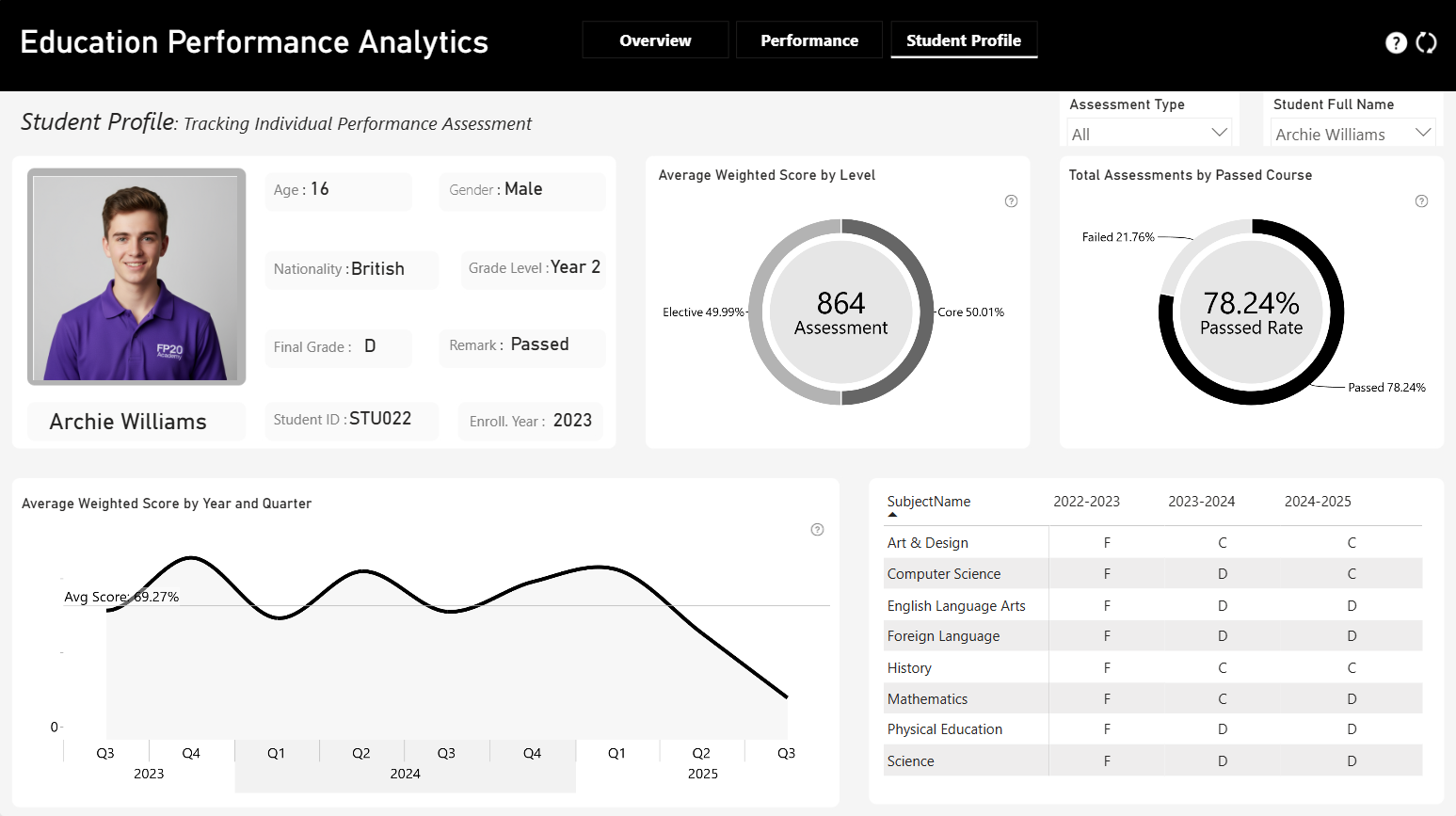Click the 2023-2024 column header
Screen dimensions: 1456x816
pyautogui.click(x=1201, y=502)
